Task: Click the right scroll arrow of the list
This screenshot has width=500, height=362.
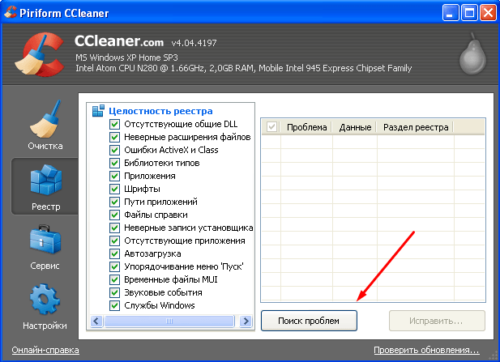Action: (246, 321)
